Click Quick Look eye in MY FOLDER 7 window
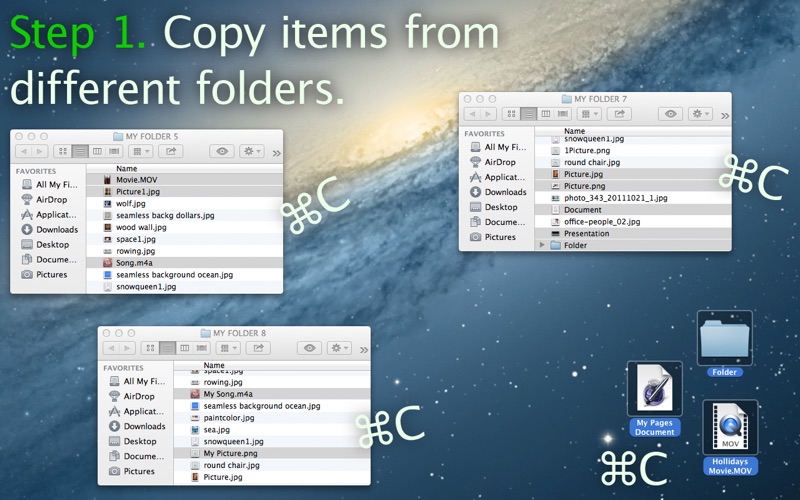 pos(670,114)
